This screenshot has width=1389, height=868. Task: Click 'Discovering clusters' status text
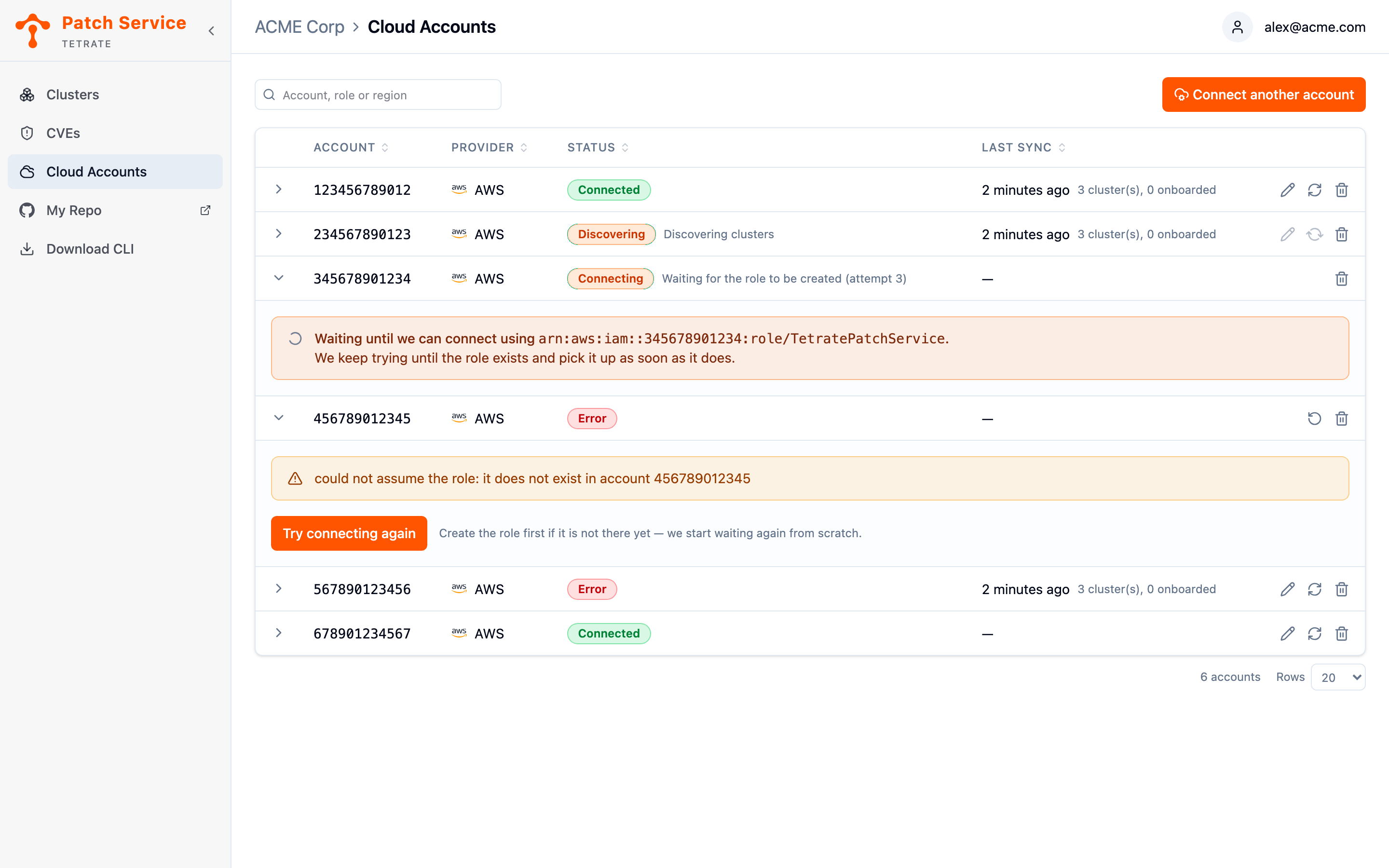point(719,234)
